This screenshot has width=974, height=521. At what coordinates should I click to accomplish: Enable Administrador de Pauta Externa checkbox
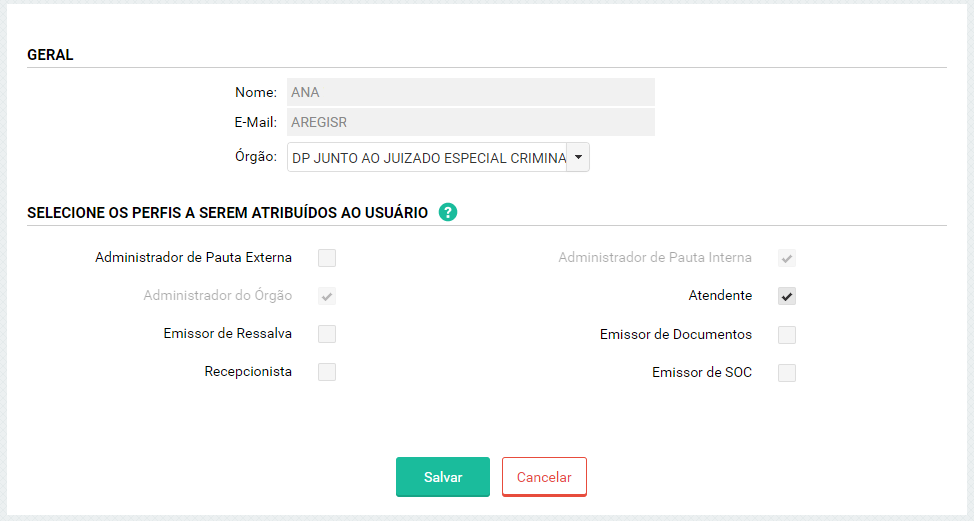point(327,258)
